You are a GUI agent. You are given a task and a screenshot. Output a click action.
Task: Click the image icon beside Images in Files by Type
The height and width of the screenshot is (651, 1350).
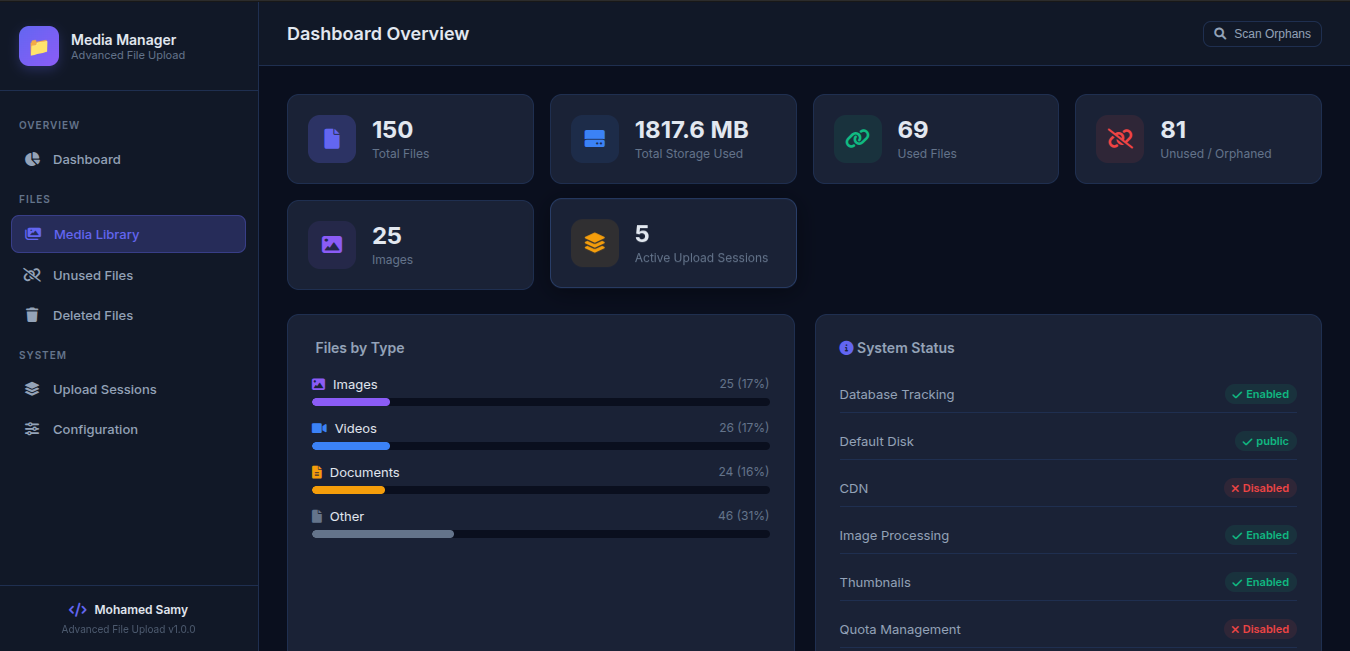pyautogui.click(x=319, y=384)
